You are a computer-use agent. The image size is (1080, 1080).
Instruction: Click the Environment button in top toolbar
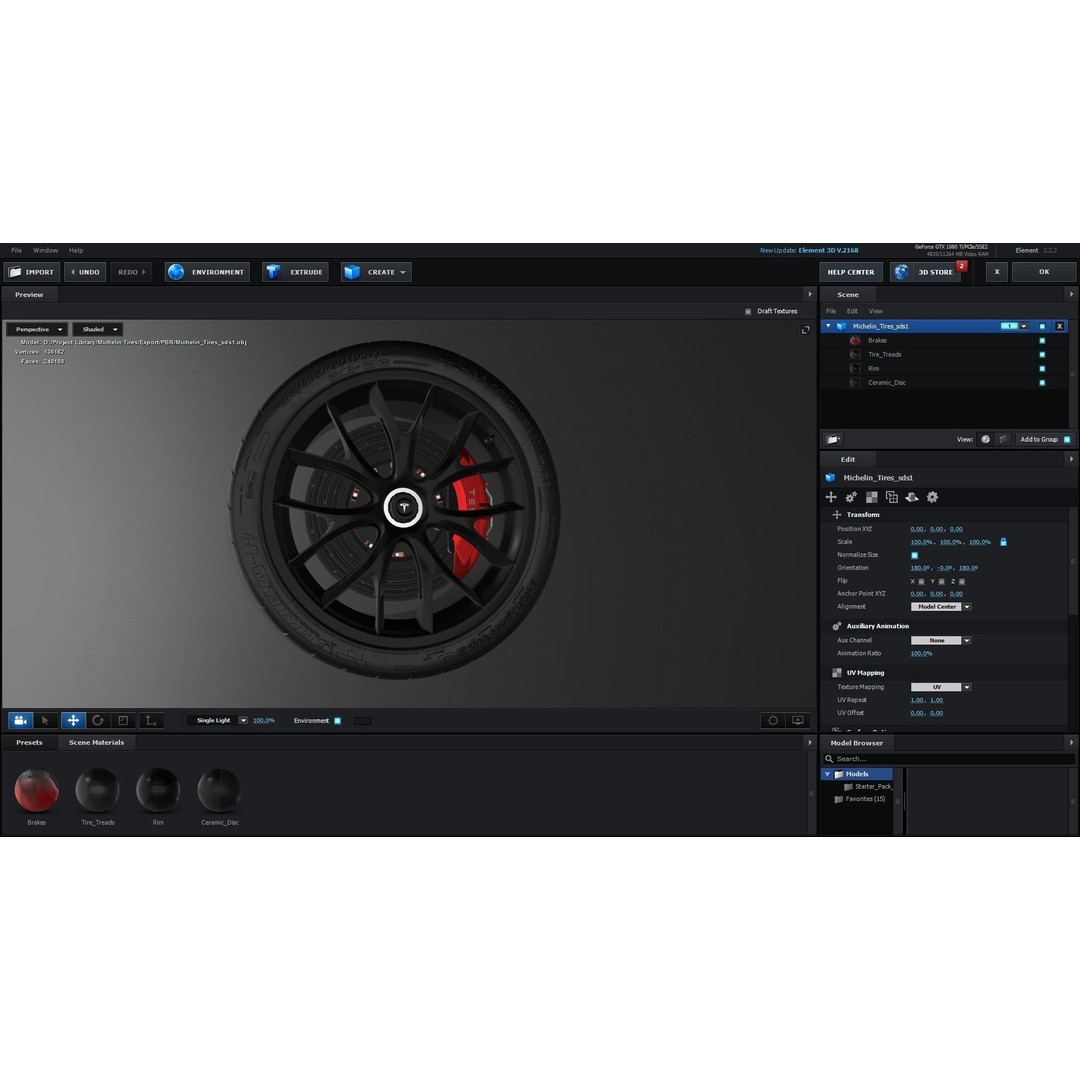(207, 272)
